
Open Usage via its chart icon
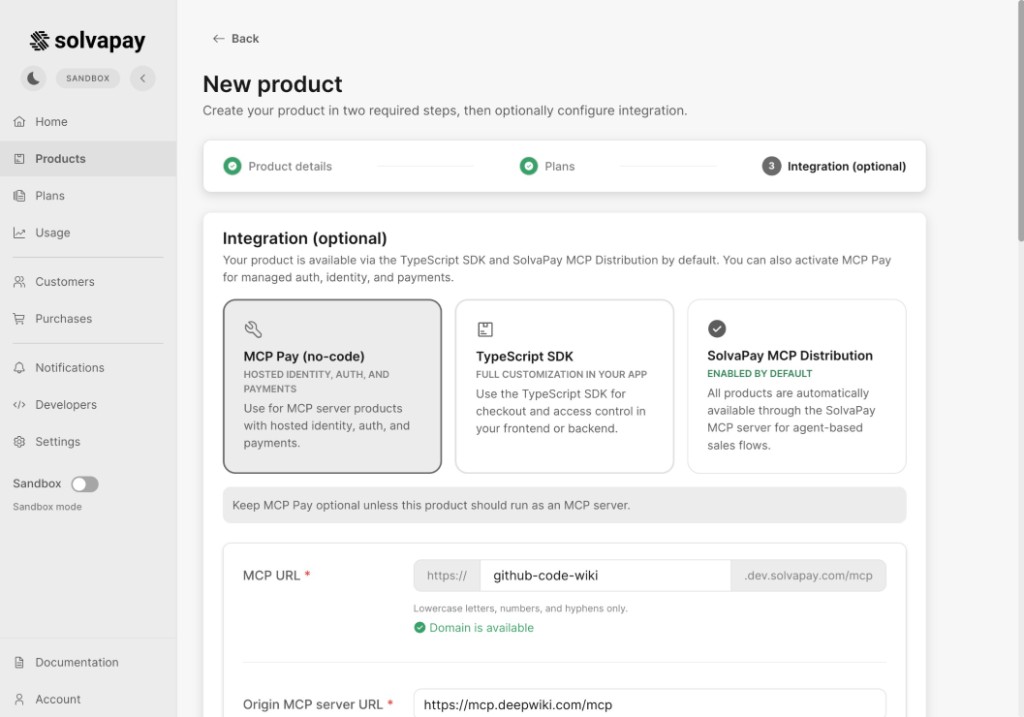(x=19, y=232)
